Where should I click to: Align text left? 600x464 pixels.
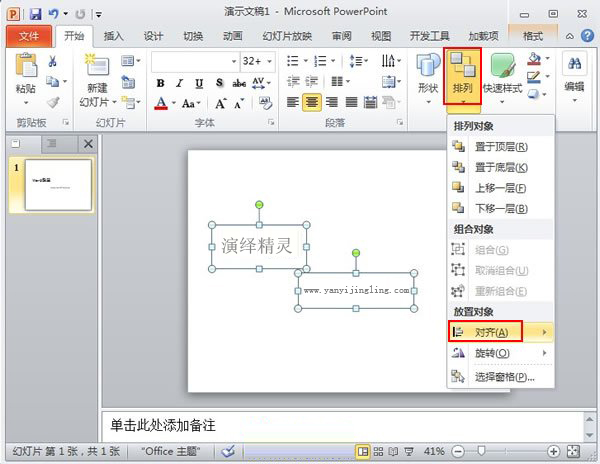(x=293, y=102)
